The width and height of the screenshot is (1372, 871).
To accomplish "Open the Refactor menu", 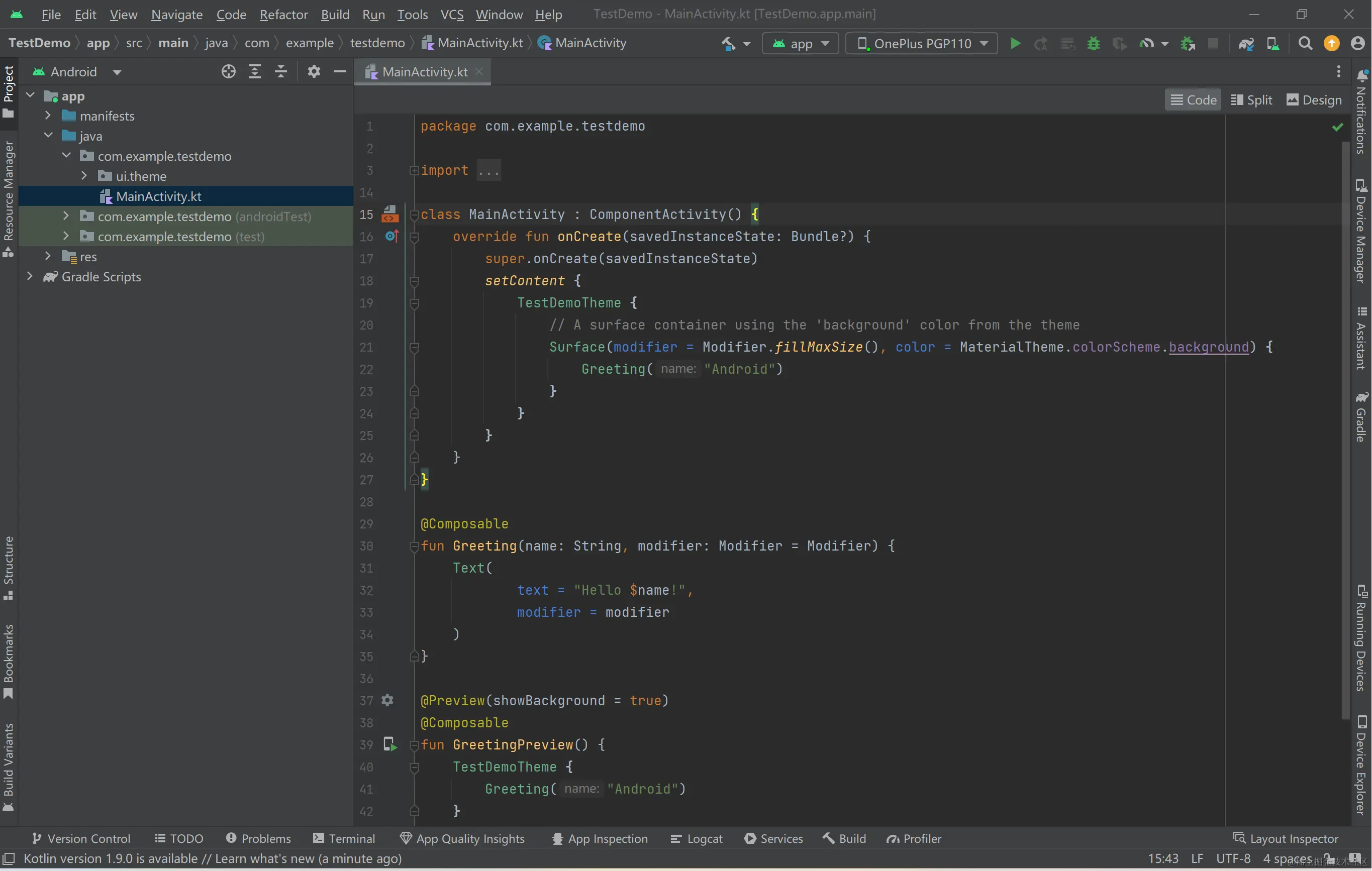I will pyautogui.click(x=283, y=14).
